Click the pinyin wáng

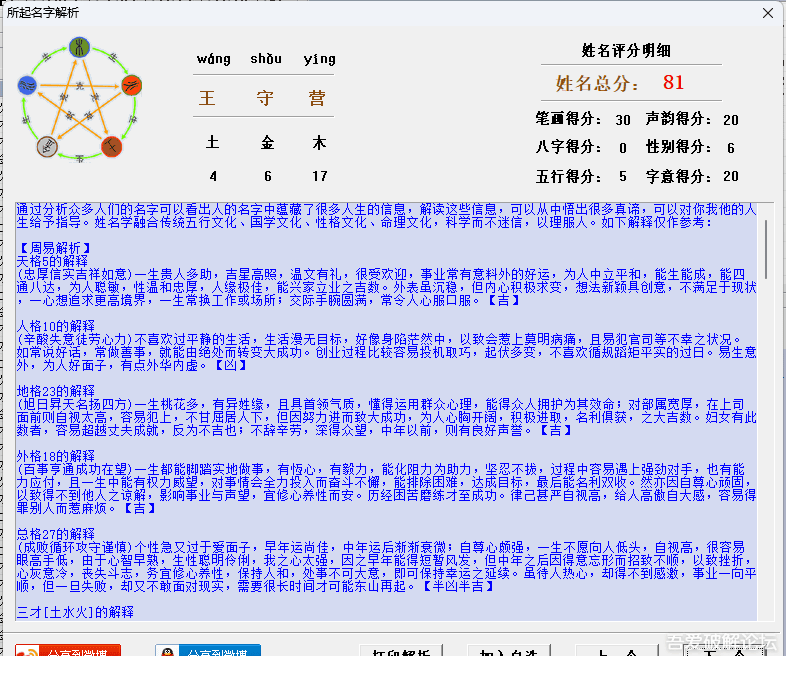click(214, 59)
